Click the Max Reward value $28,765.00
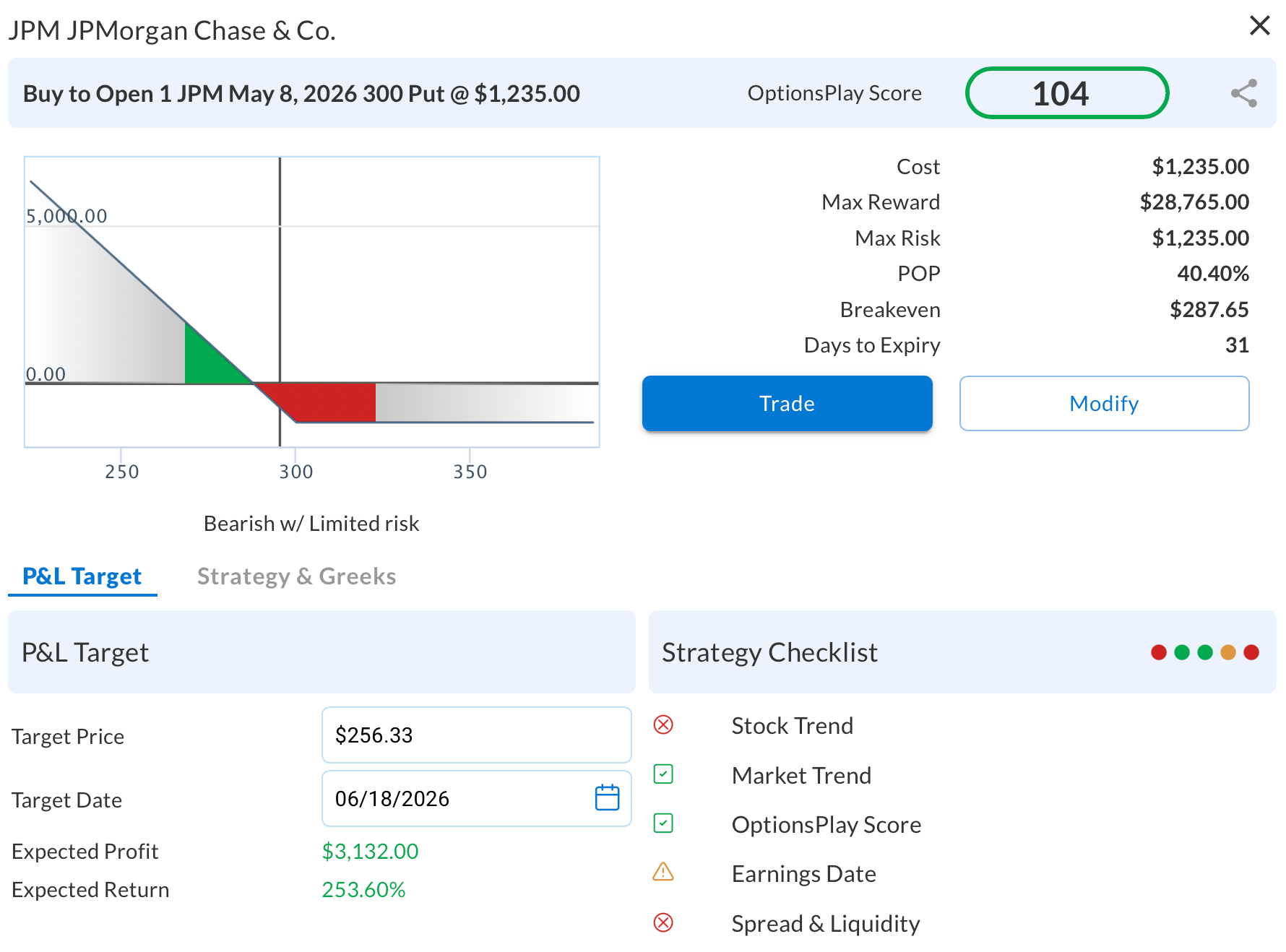Viewport: 1286px width, 952px height. pos(1194,202)
